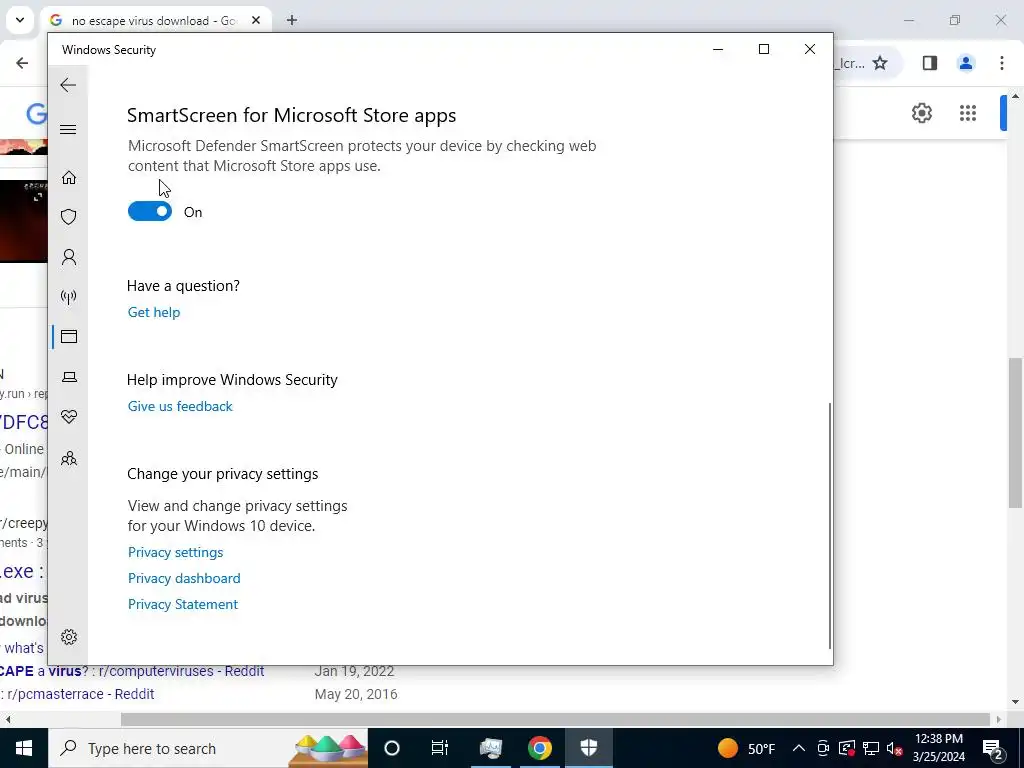
Task: Open Virus & threat protection shield icon
Action: tap(69, 217)
